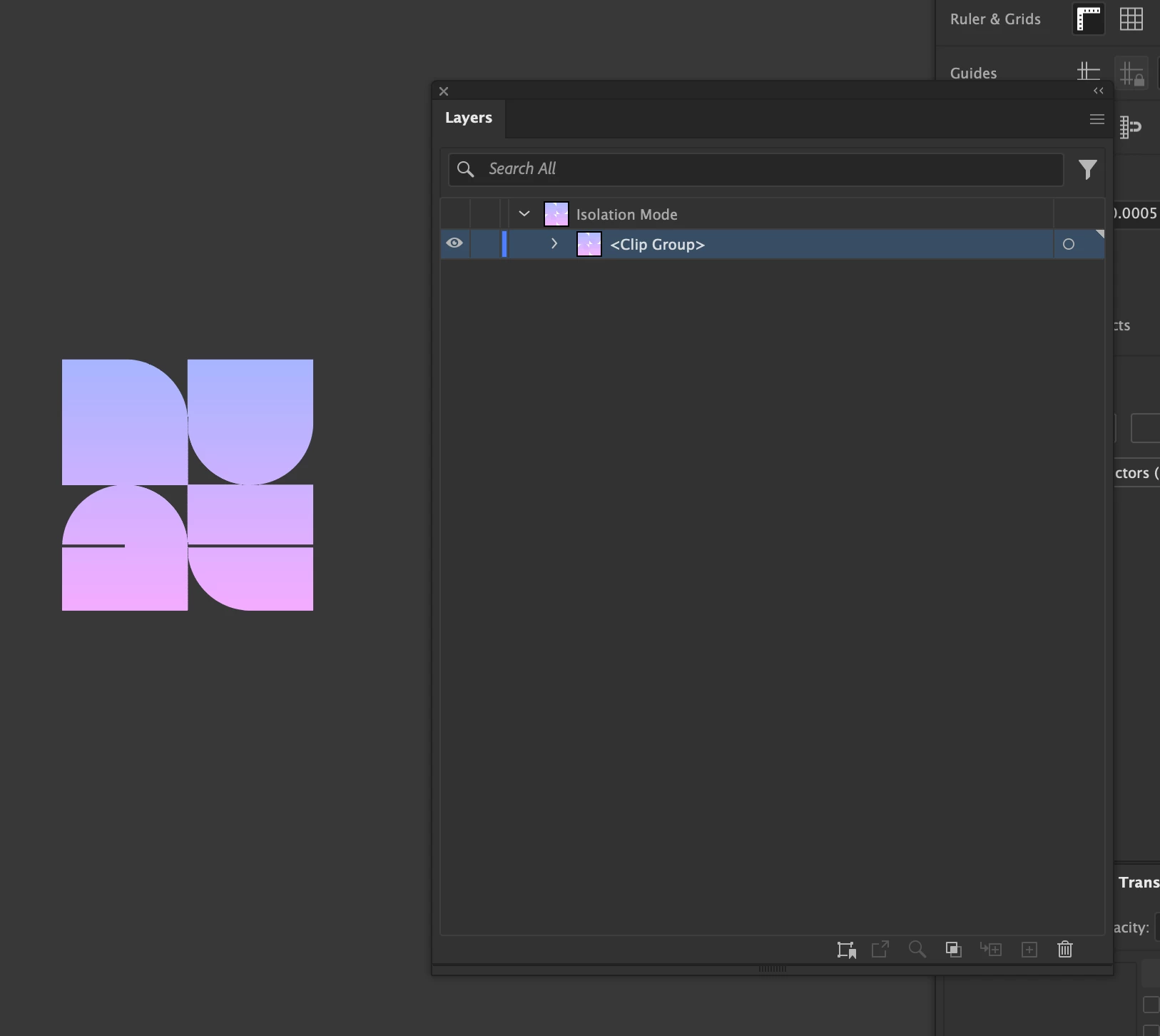
Task: Select the gradient artwork on the canvas
Action: pyautogui.click(x=188, y=485)
